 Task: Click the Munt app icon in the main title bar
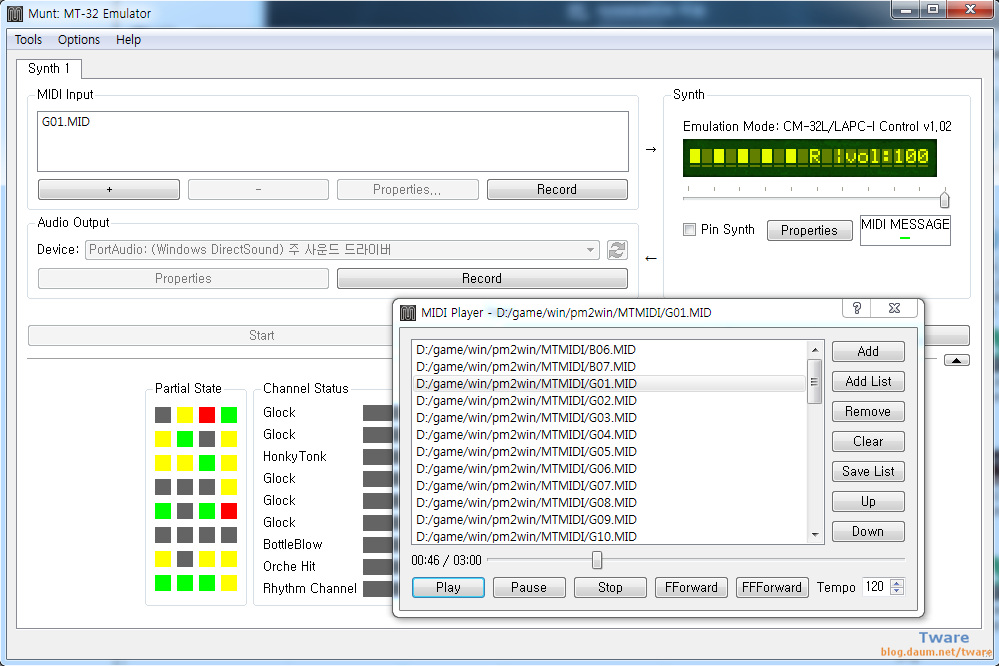(15, 13)
